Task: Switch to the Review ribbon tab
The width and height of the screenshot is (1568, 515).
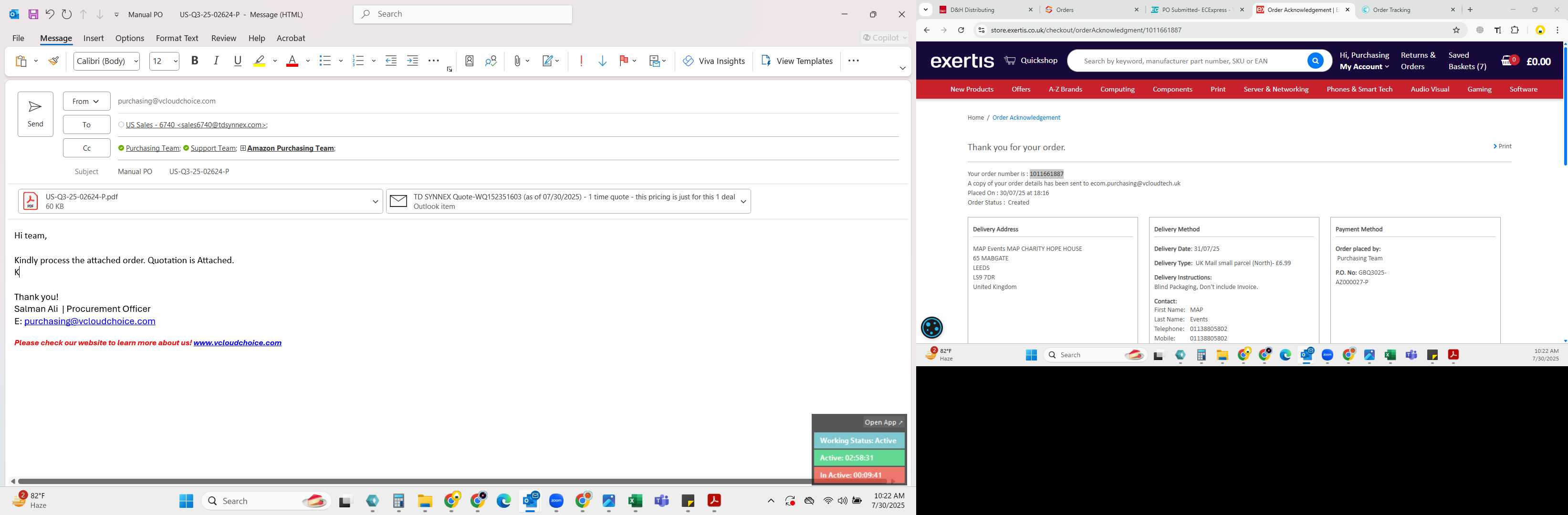Action: point(223,38)
